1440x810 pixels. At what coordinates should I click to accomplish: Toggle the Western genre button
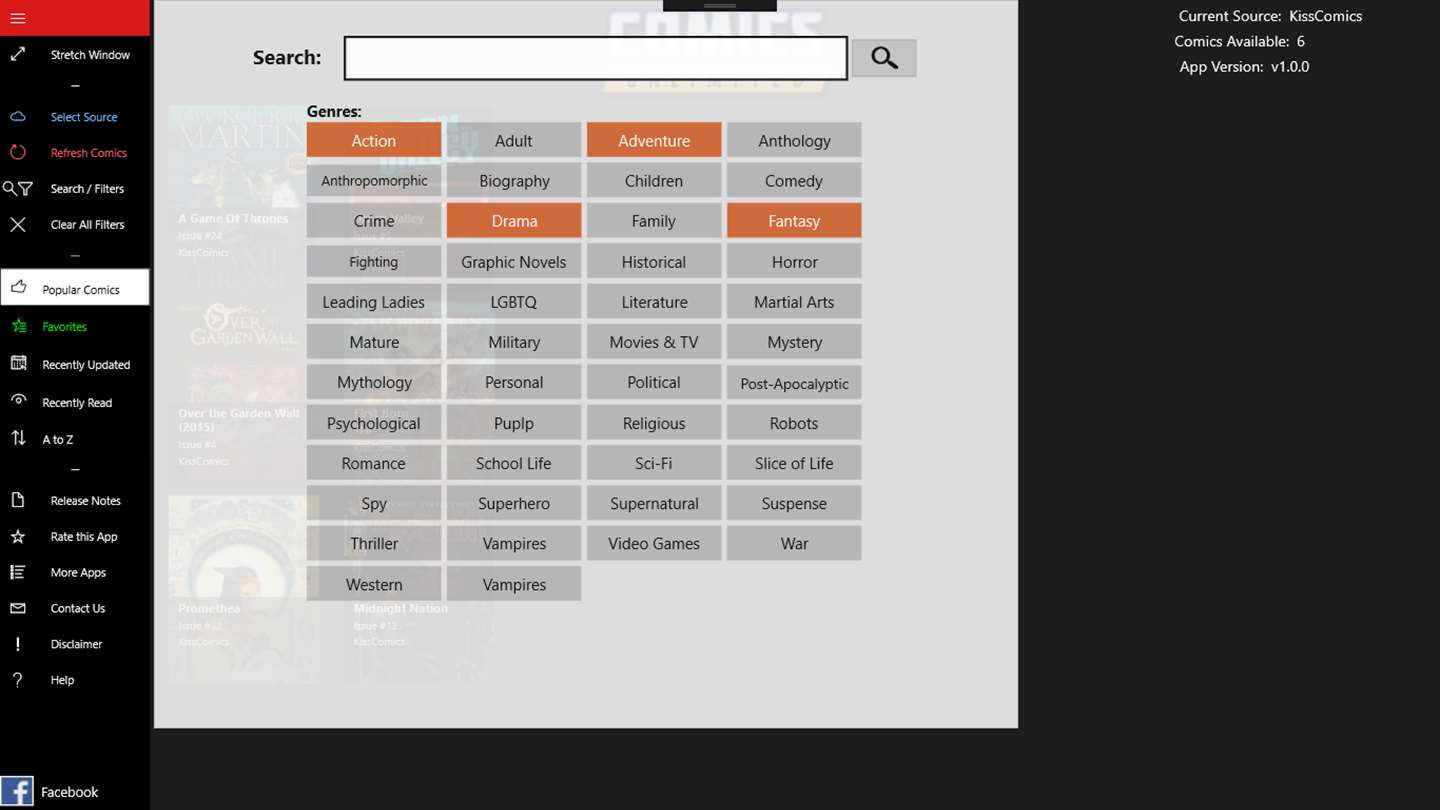click(x=374, y=584)
